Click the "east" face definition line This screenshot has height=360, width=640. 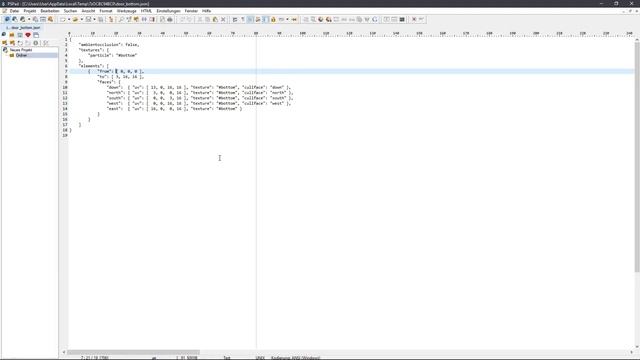point(174,109)
